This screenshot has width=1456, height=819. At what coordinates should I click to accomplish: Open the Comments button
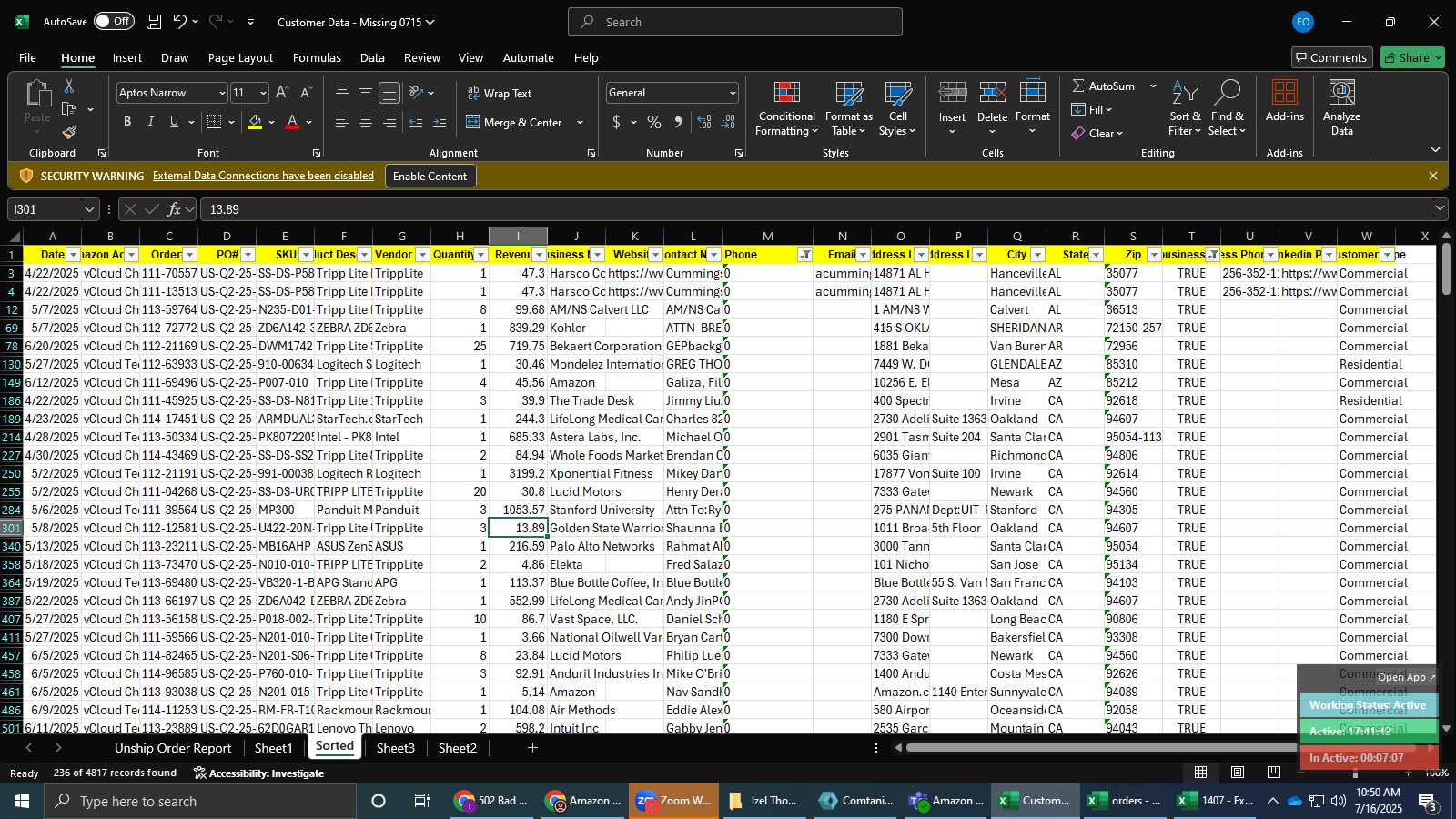click(1331, 57)
